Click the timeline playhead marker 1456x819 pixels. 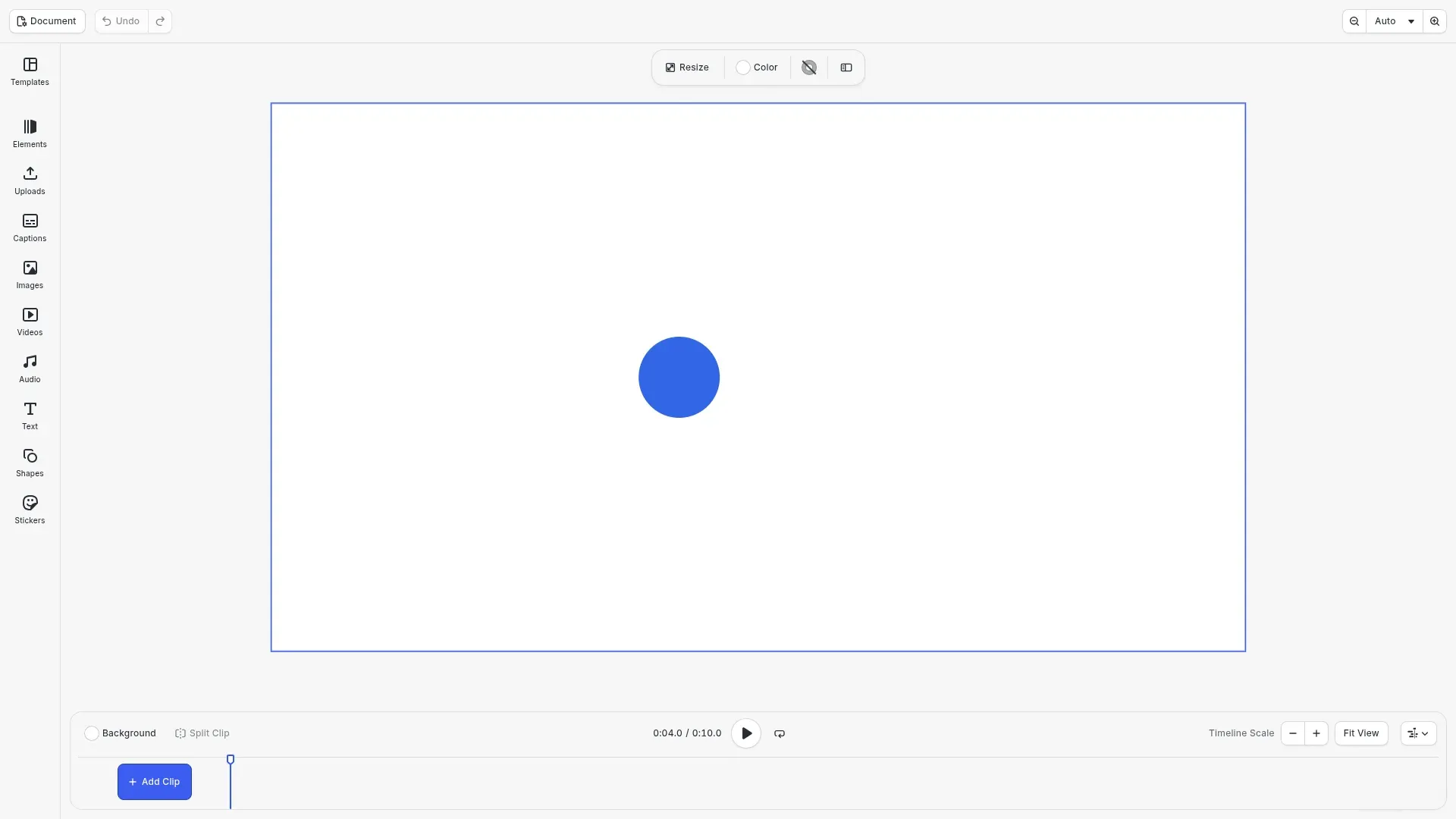(231, 759)
